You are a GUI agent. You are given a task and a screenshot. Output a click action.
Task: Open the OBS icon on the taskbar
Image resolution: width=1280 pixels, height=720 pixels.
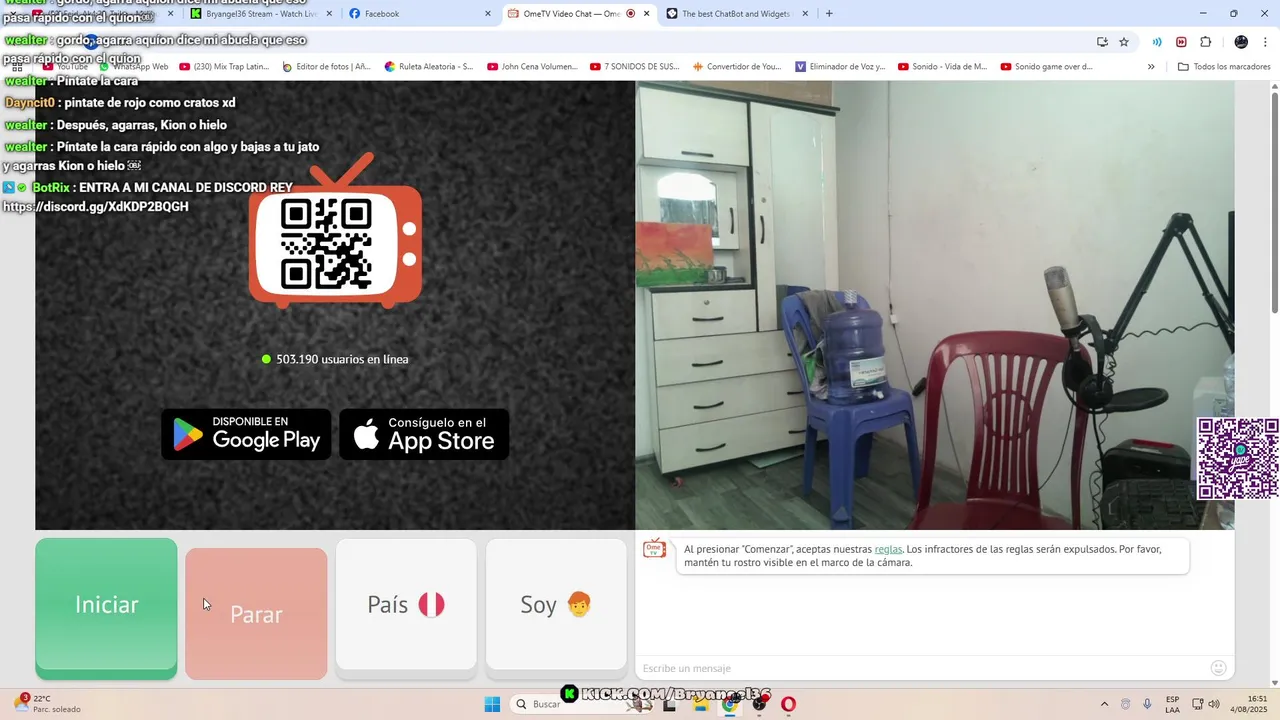tap(760, 704)
